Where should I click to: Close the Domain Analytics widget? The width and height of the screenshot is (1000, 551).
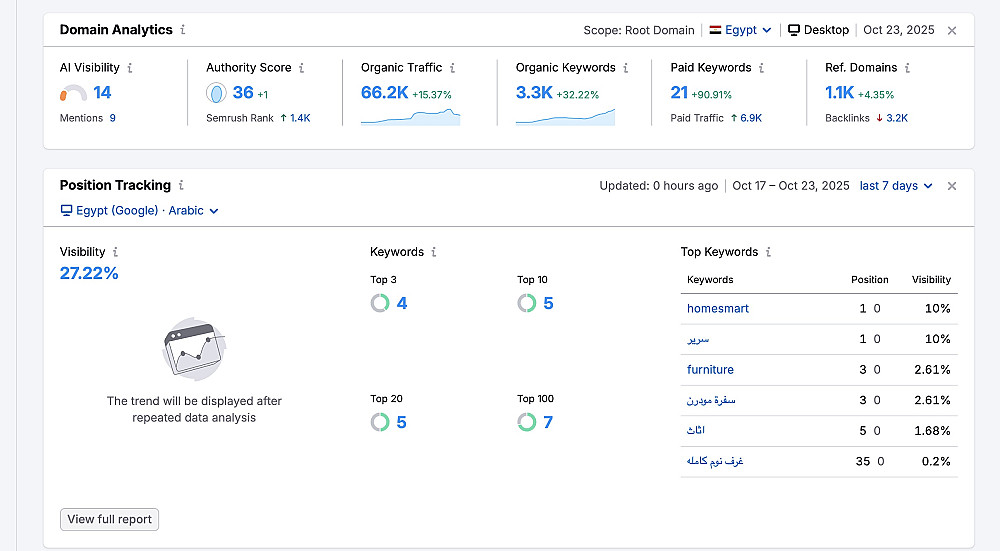[952, 30]
